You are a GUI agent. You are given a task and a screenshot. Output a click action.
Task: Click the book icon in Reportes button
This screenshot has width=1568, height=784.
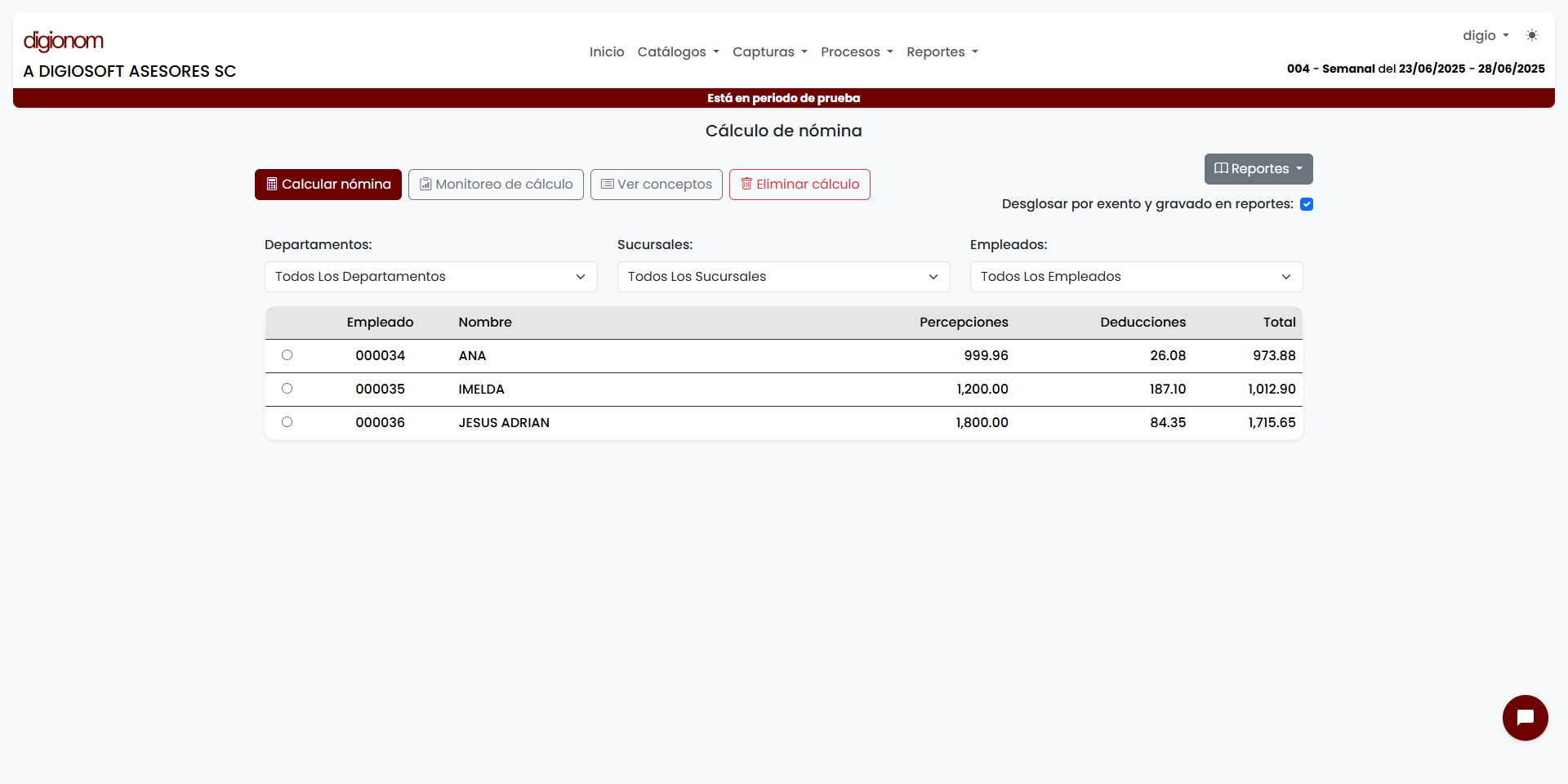1221,169
